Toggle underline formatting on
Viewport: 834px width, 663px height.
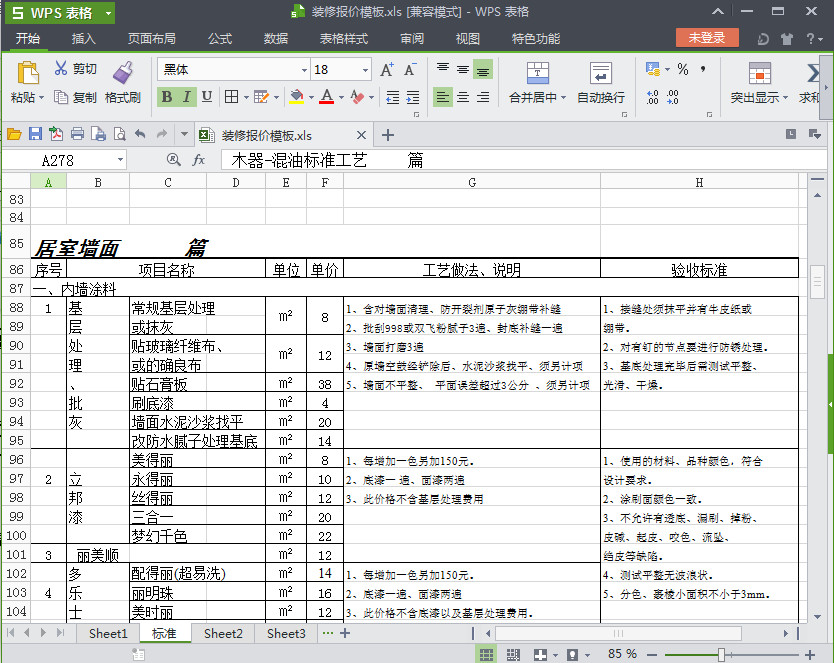click(205, 97)
